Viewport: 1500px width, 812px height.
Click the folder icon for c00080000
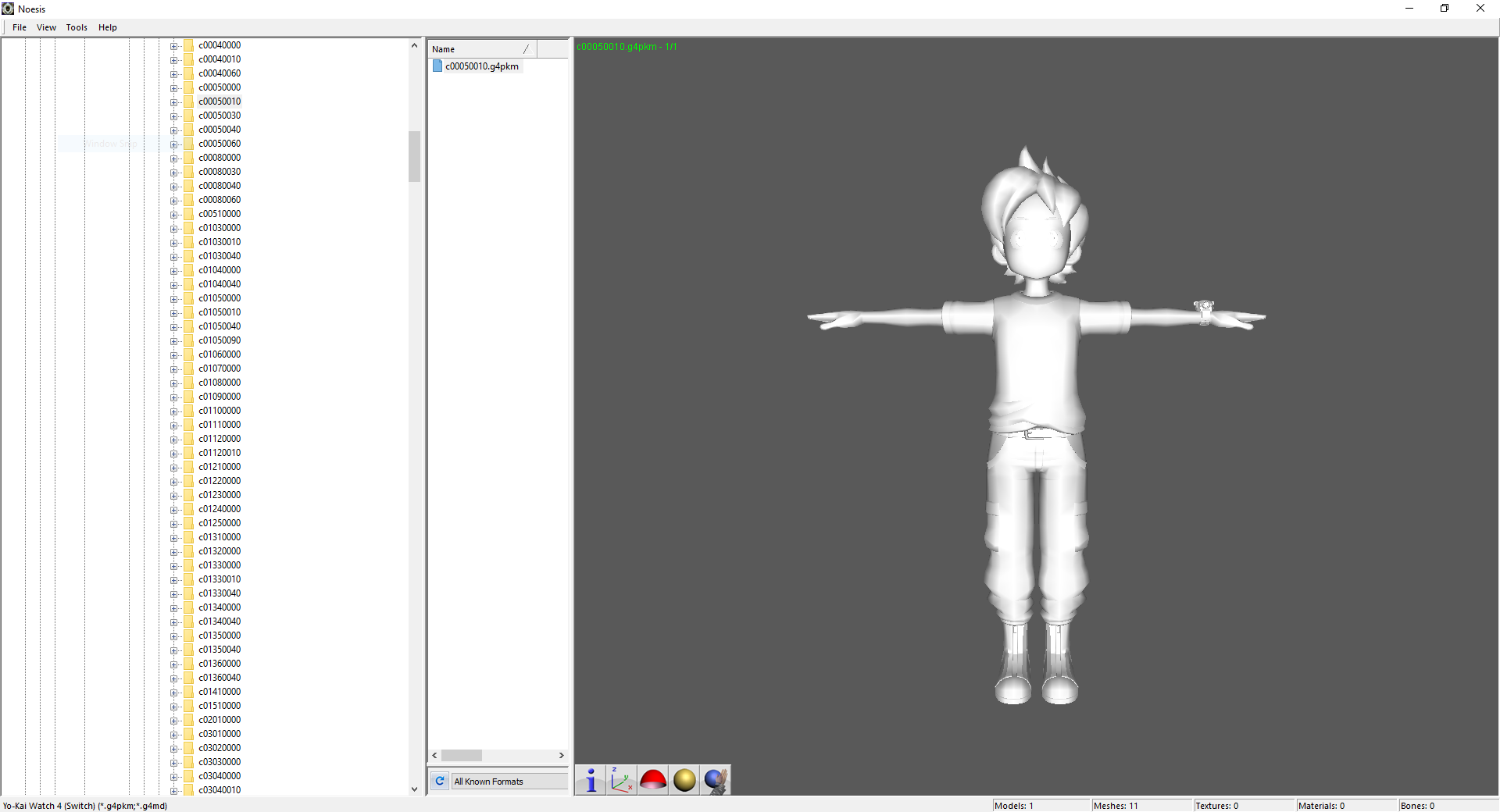(189, 158)
